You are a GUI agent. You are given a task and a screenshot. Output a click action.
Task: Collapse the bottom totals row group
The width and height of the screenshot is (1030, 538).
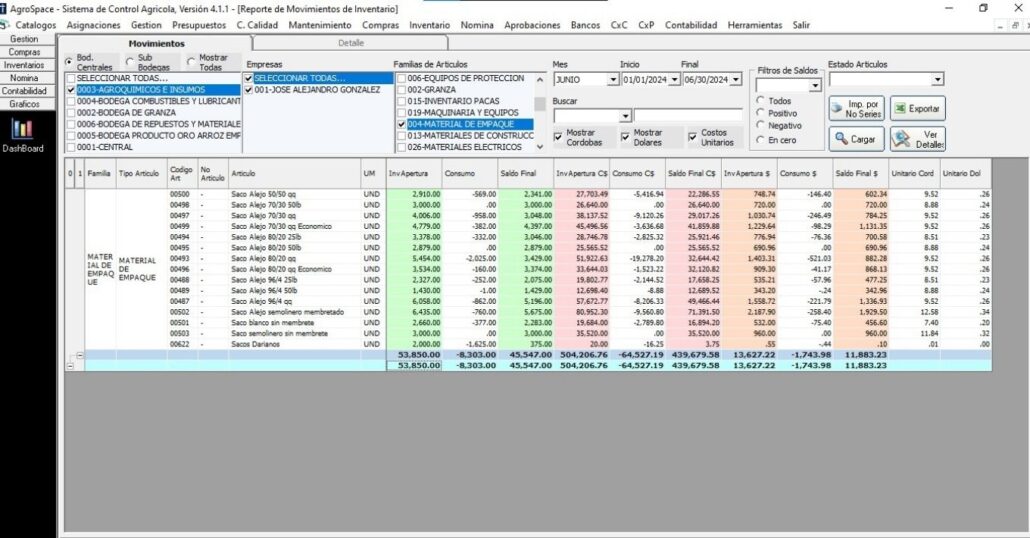[70, 366]
